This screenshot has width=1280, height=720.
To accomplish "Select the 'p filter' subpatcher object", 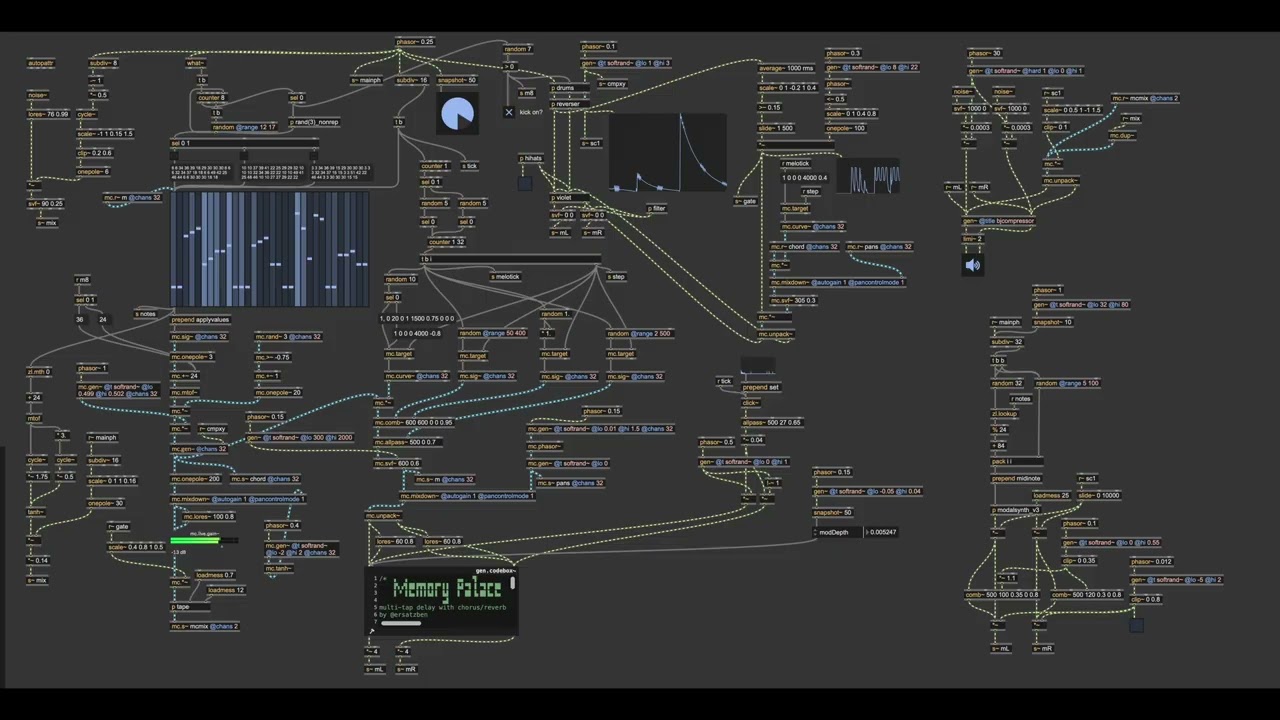I will click(656, 209).
